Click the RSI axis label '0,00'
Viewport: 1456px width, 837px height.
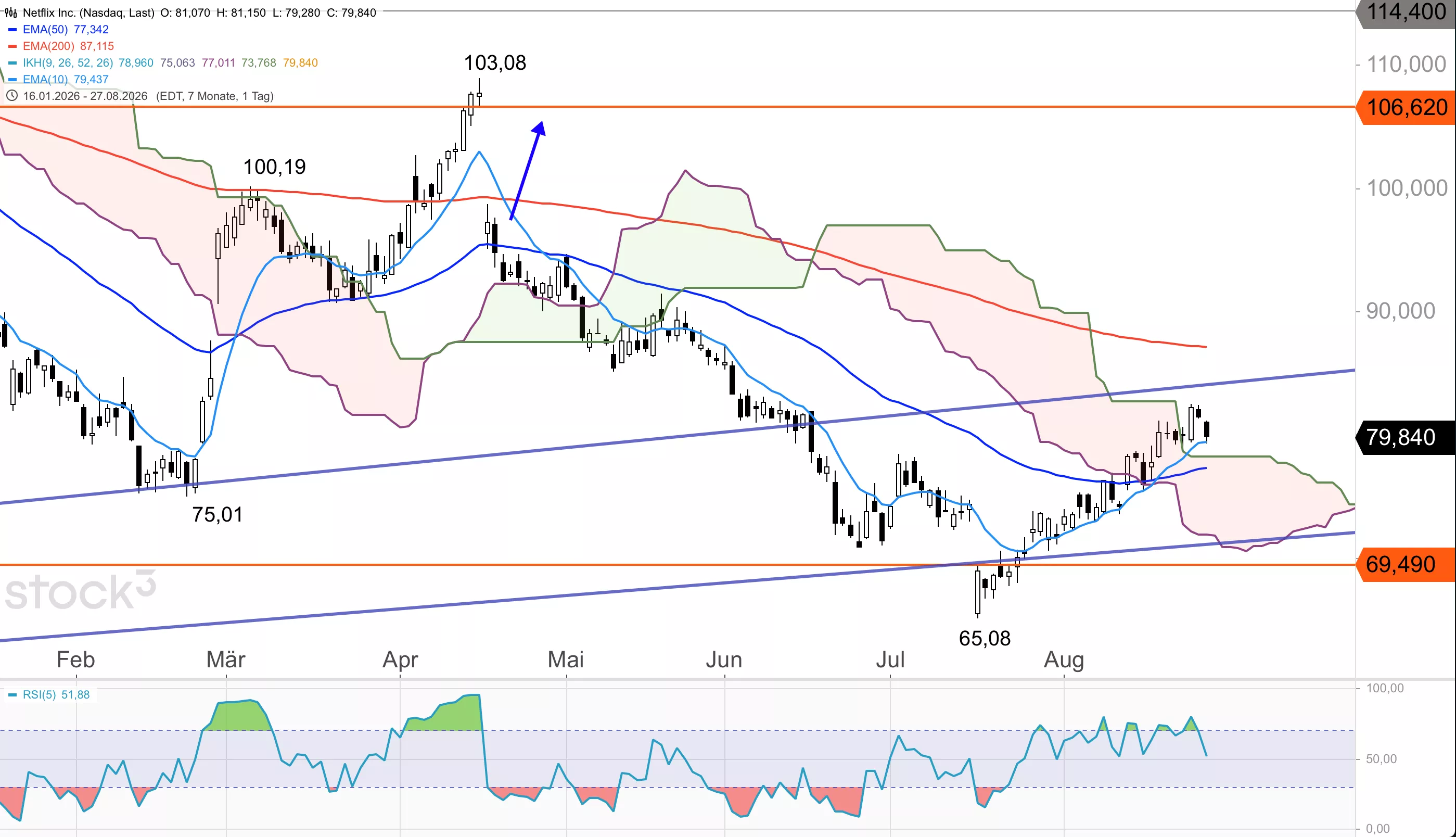click(1378, 828)
